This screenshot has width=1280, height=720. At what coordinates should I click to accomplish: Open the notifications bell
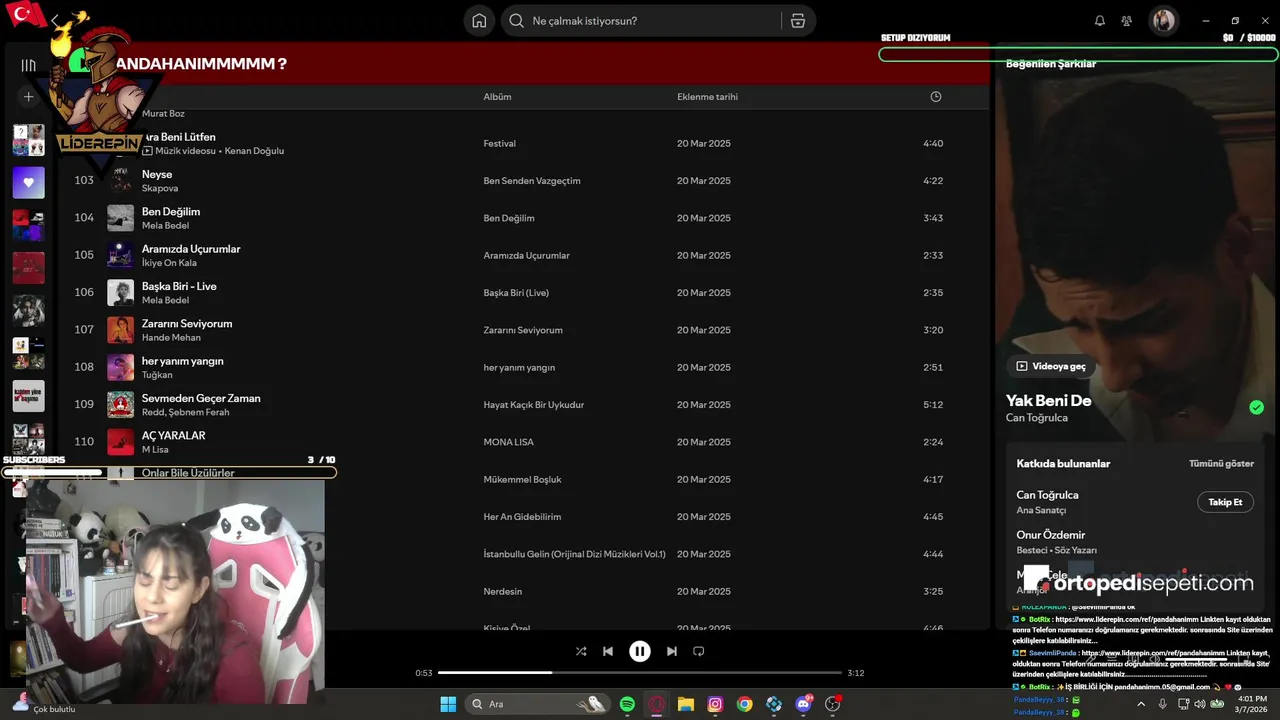(x=1100, y=21)
